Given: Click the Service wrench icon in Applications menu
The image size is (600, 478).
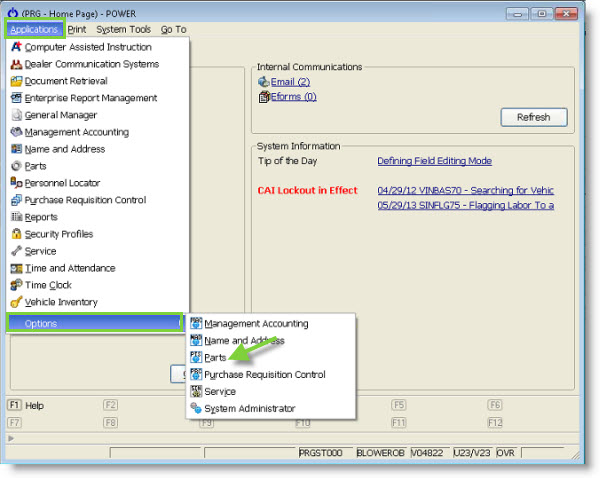Looking at the screenshot, I should (x=16, y=251).
